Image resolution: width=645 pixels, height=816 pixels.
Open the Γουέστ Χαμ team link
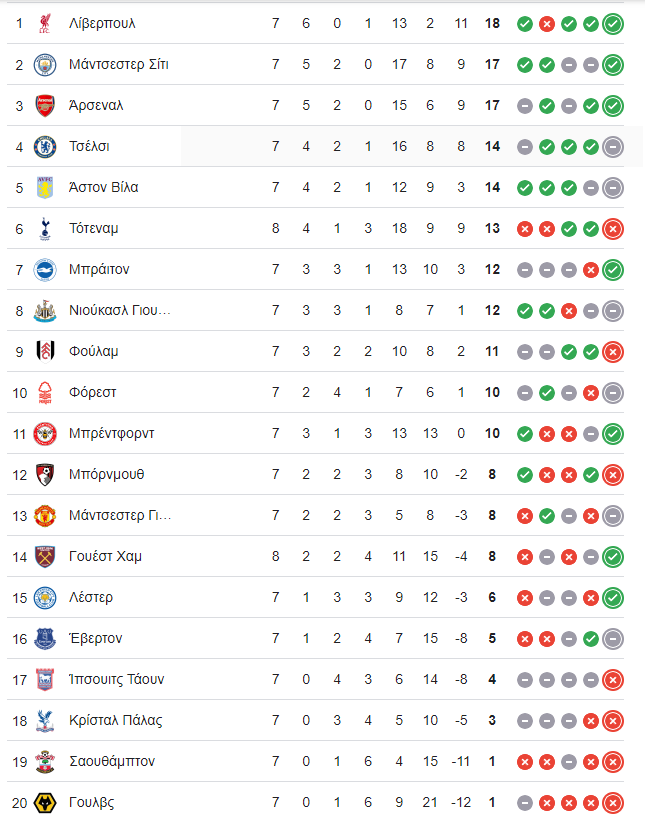105,556
